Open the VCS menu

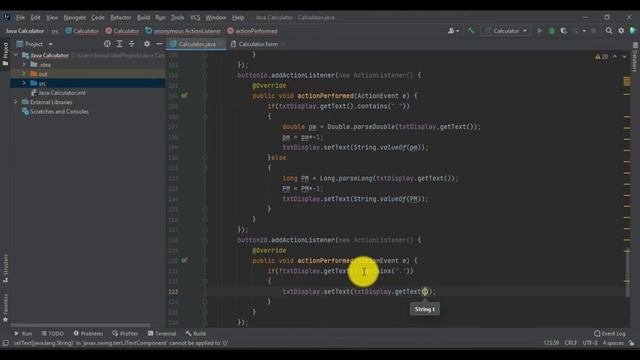195,18
